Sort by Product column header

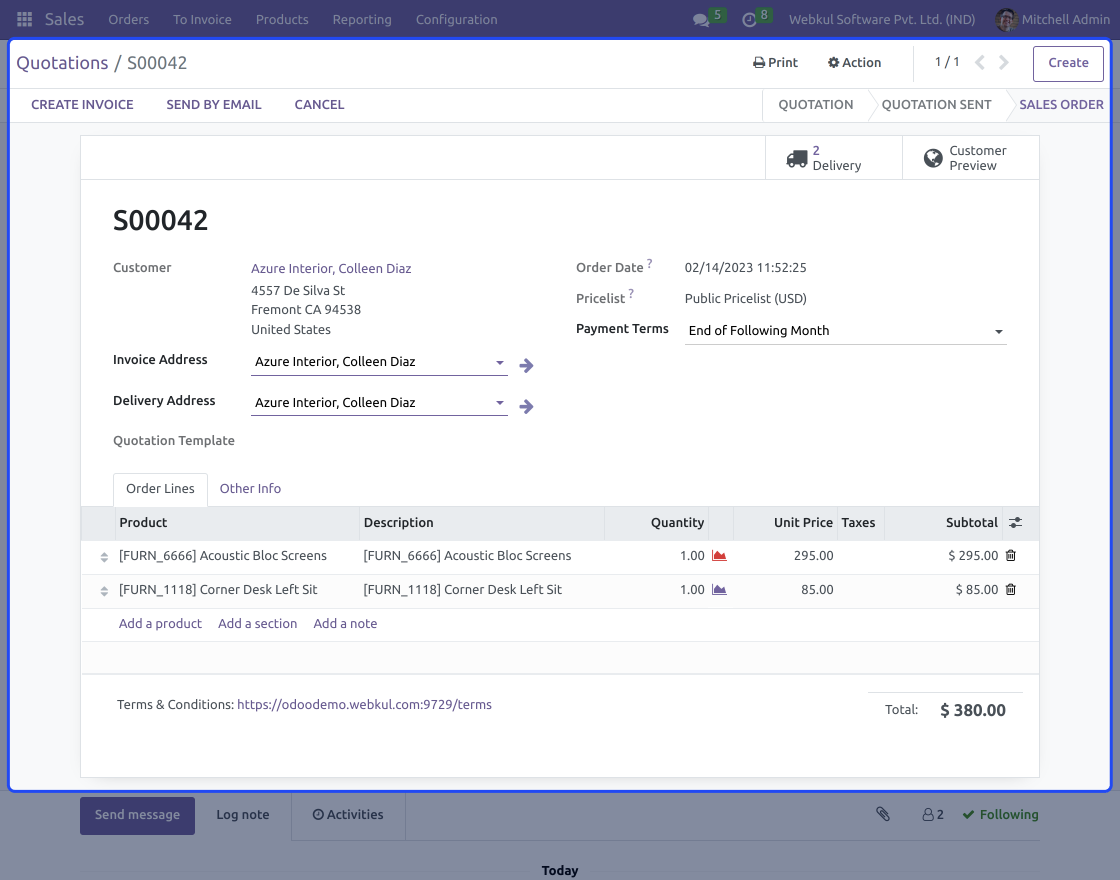coord(143,523)
